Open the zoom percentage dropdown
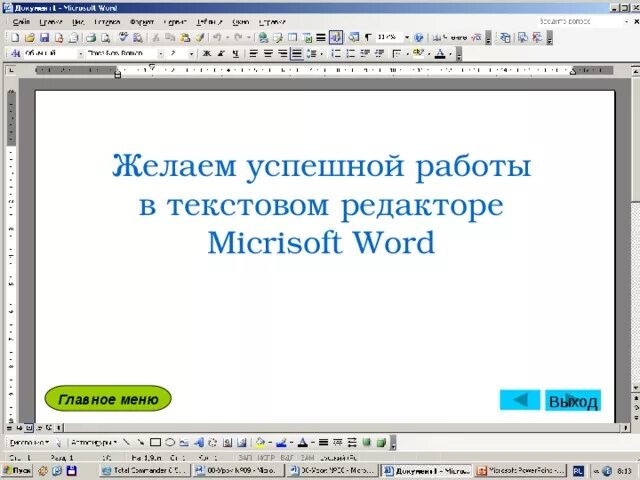The height and width of the screenshot is (480, 640). tap(407, 38)
